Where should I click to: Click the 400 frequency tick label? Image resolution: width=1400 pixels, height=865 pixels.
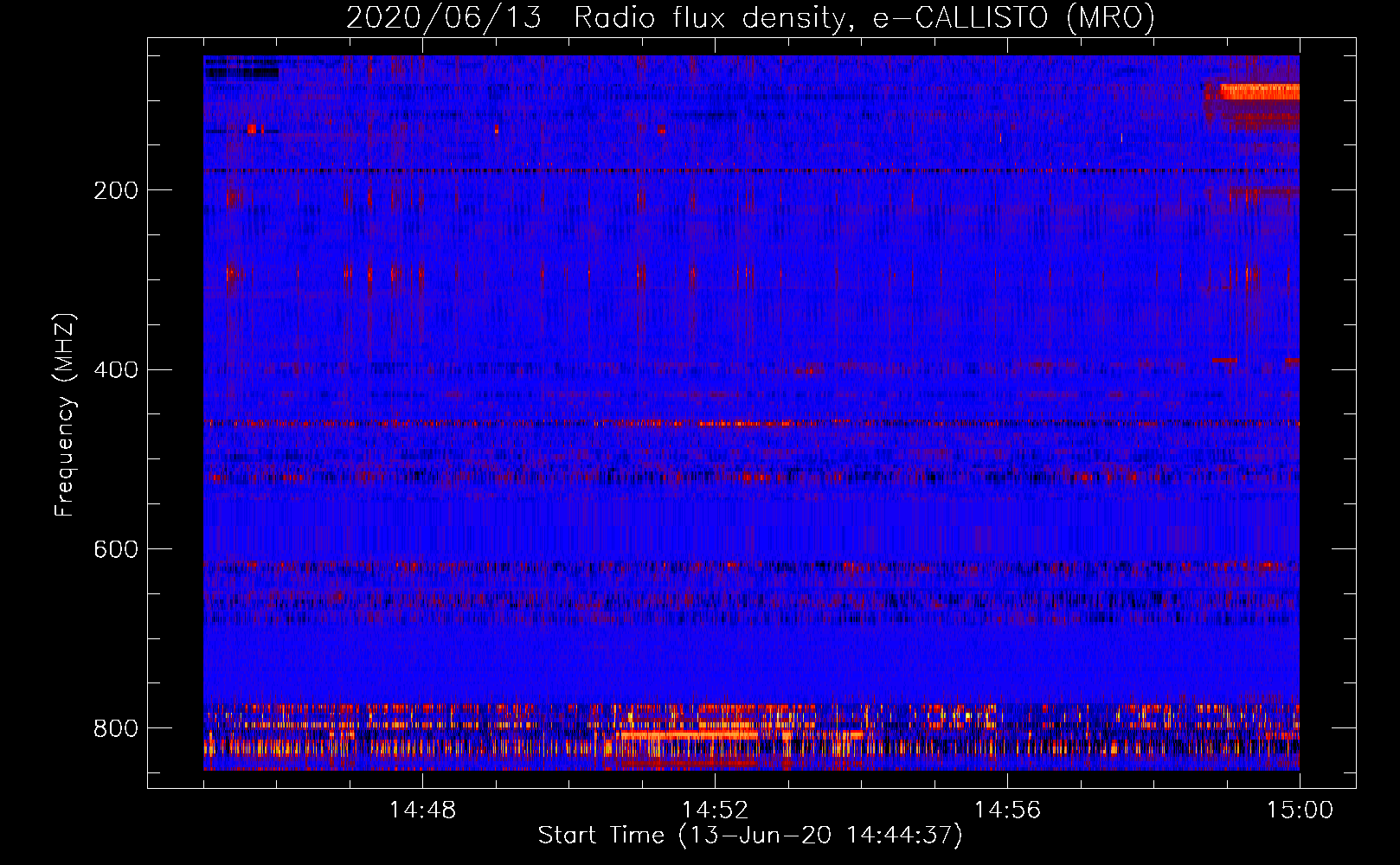point(116,370)
